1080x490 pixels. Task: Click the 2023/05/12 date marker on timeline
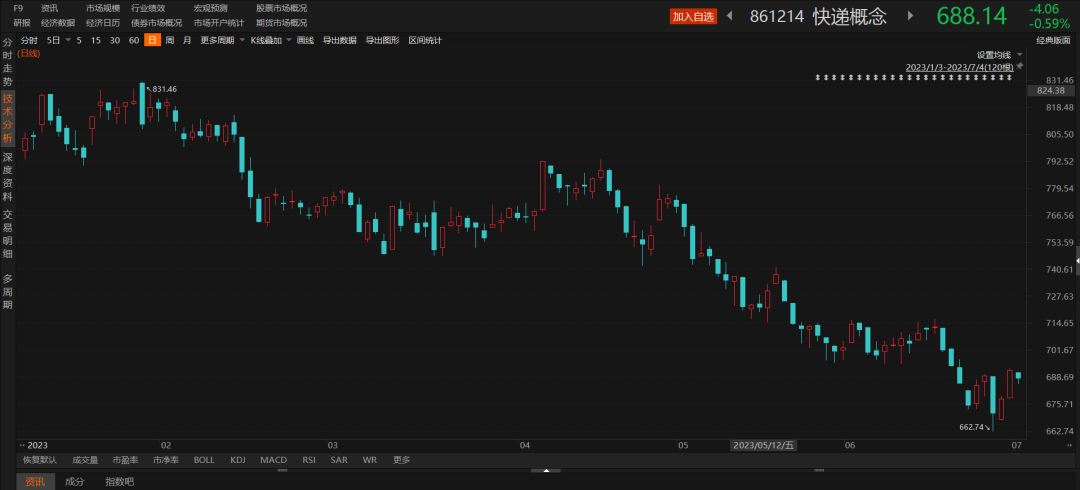763,445
